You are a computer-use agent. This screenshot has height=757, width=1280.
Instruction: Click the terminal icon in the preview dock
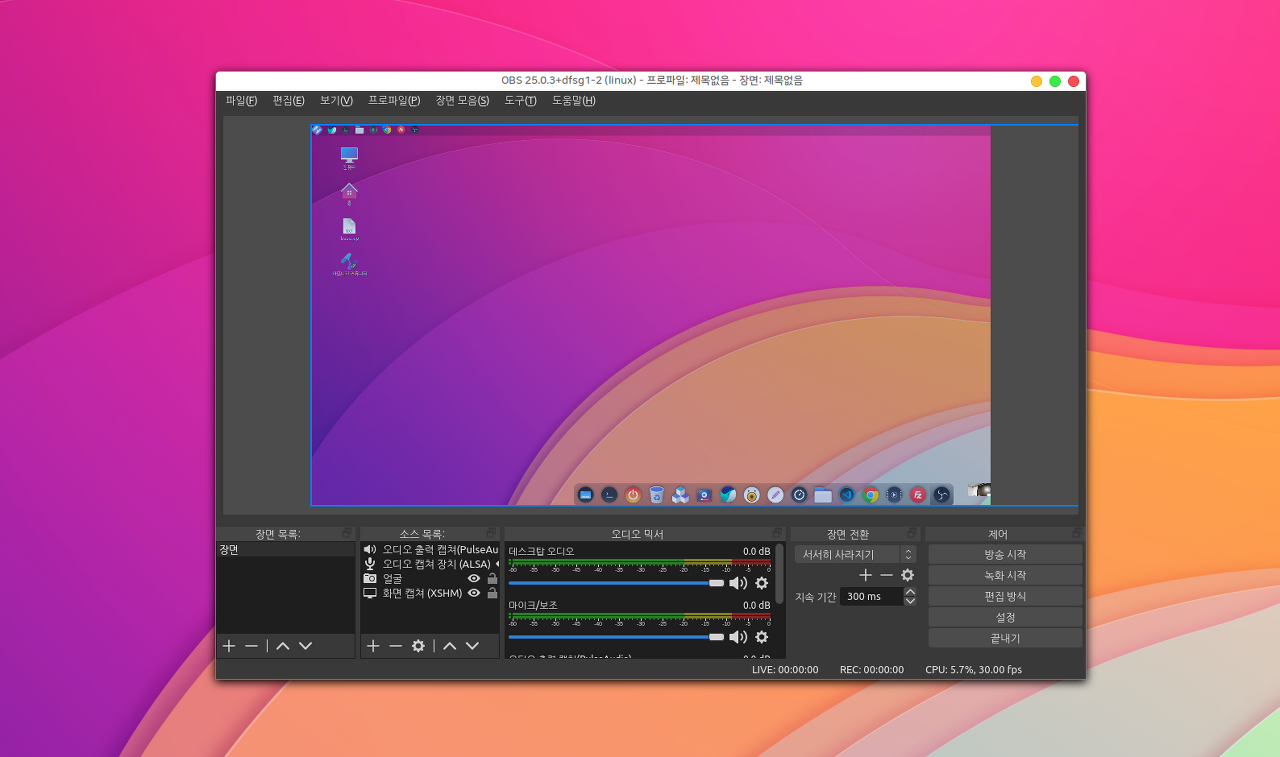(x=609, y=494)
